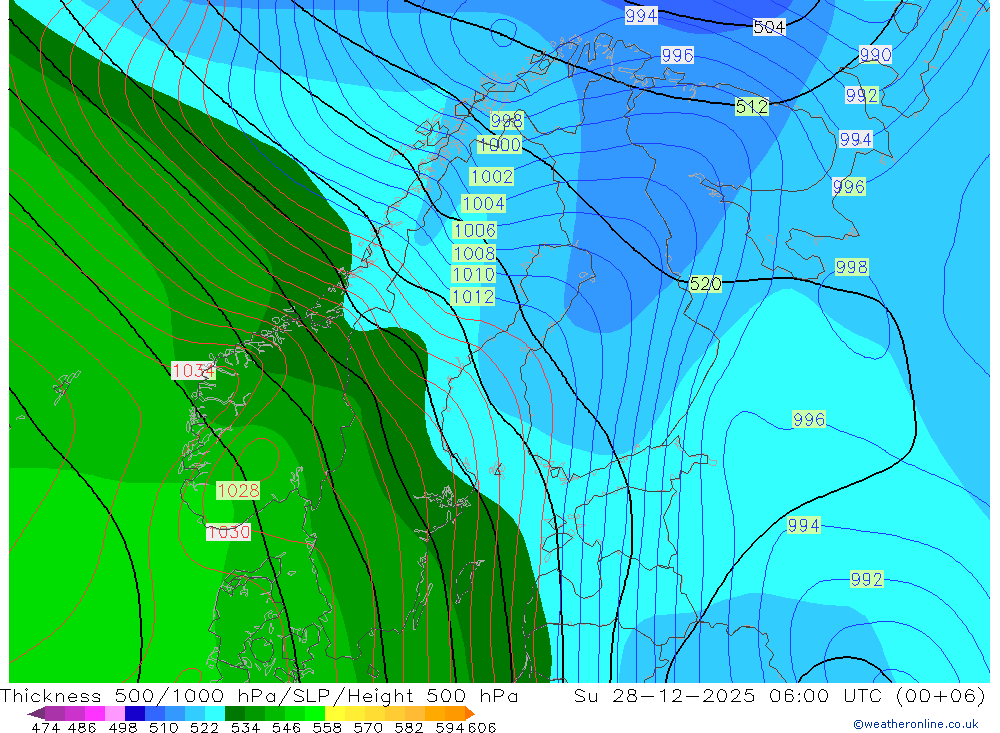Viewport: 1000px width, 733px height.
Task: Click the bright lime green legend swatch
Action: pos(315,713)
